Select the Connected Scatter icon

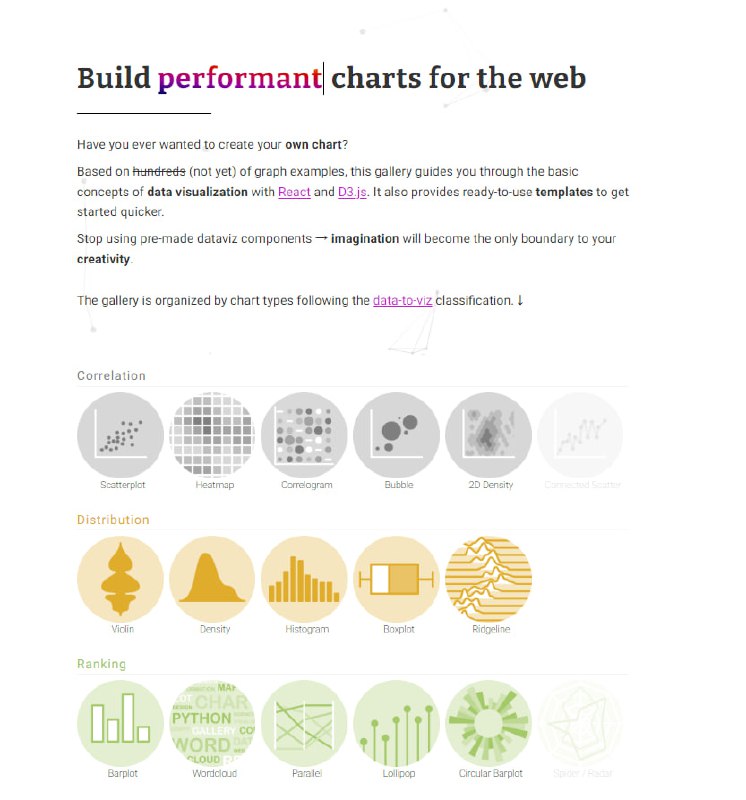[581, 432]
